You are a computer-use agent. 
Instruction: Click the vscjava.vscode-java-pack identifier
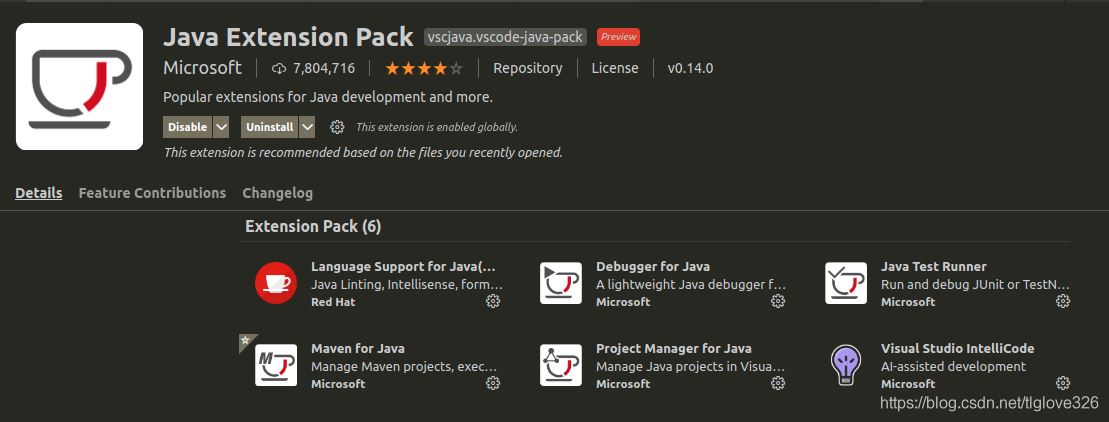(506, 37)
